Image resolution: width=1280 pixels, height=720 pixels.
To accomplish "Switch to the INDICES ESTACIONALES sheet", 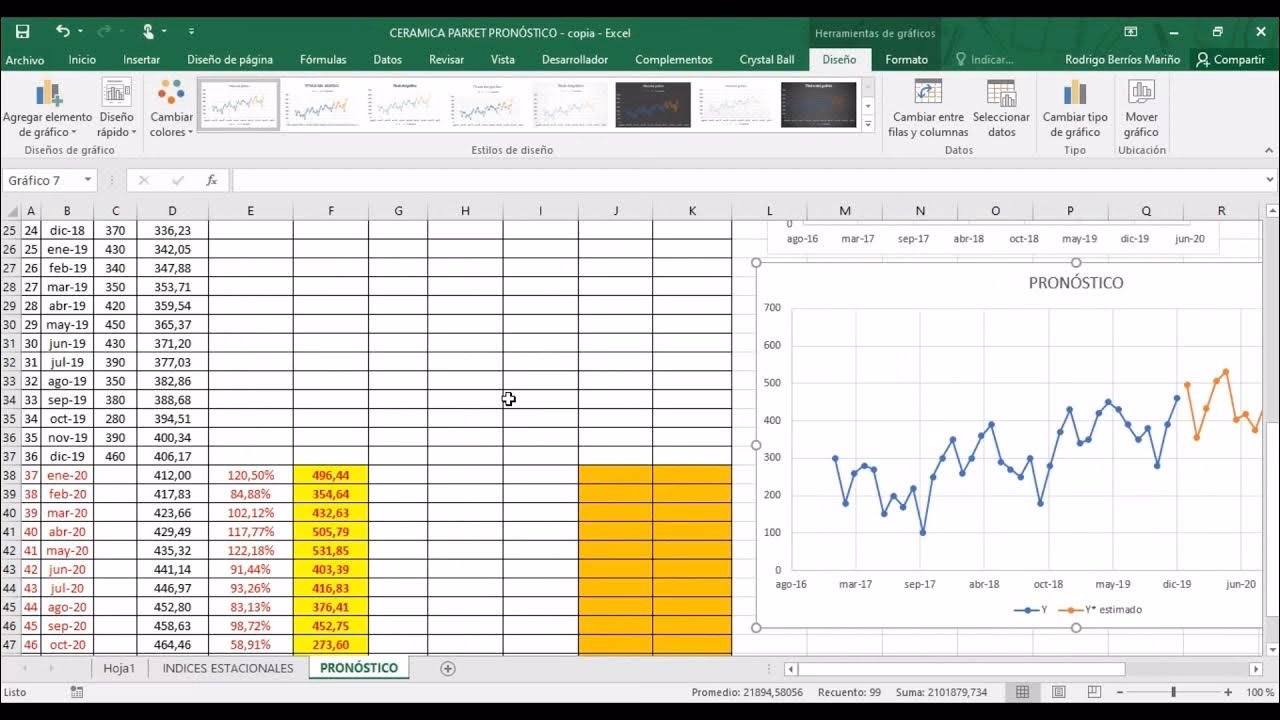I will coord(226,667).
